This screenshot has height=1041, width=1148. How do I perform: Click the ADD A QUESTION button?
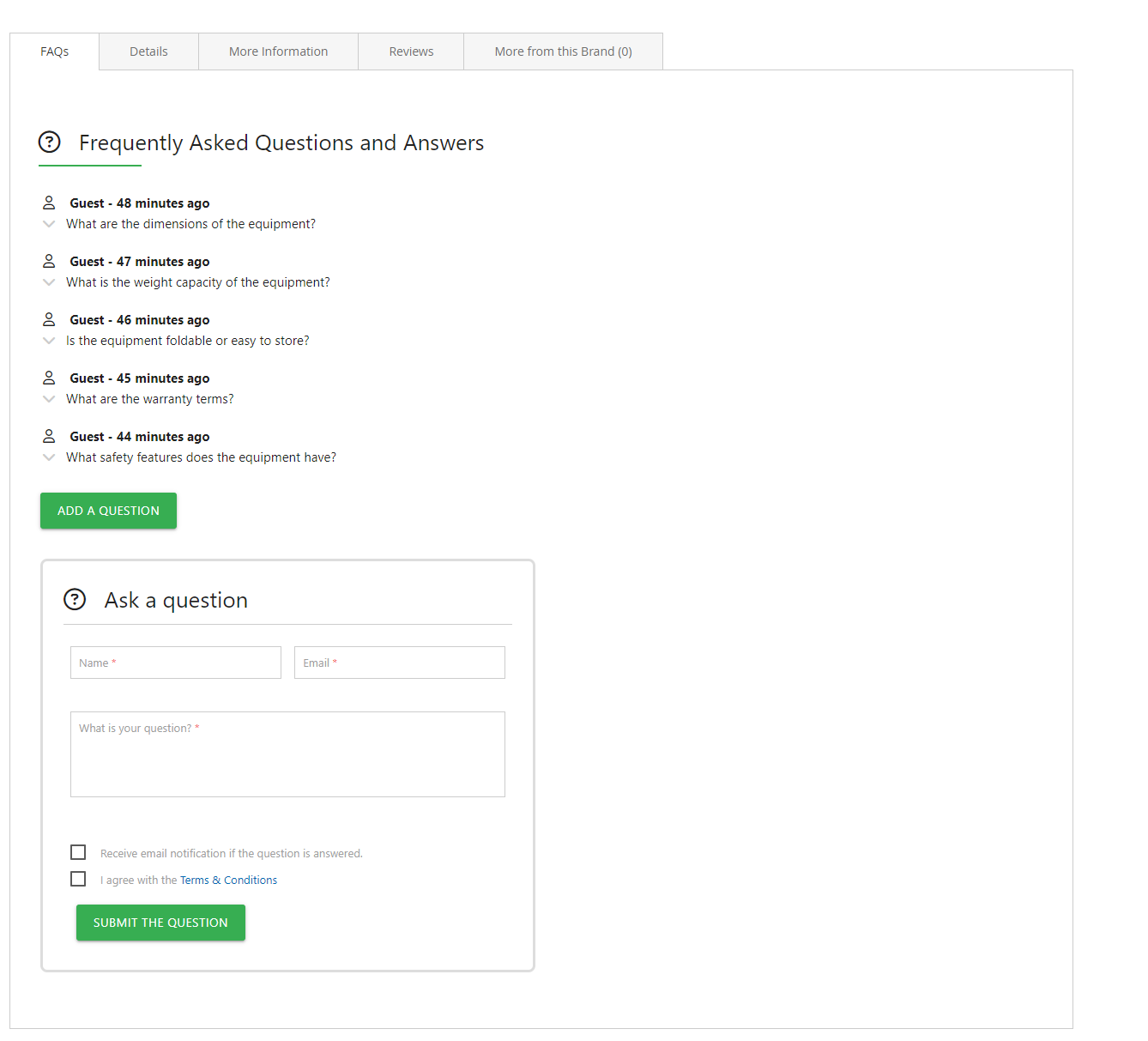tap(107, 510)
